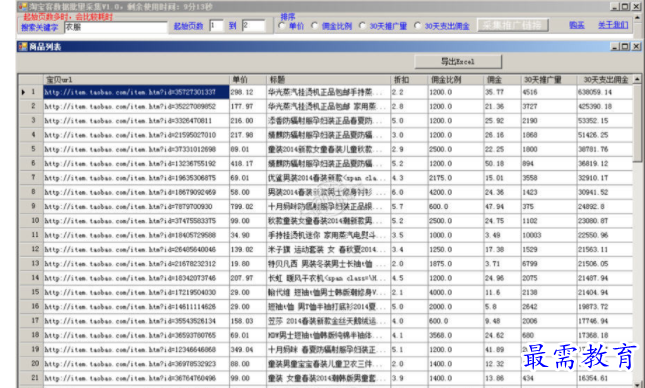Image resolution: width=645 pixels, height=388 pixels.
Task: Sort by the 折扣 column header
Action: click(409, 79)
